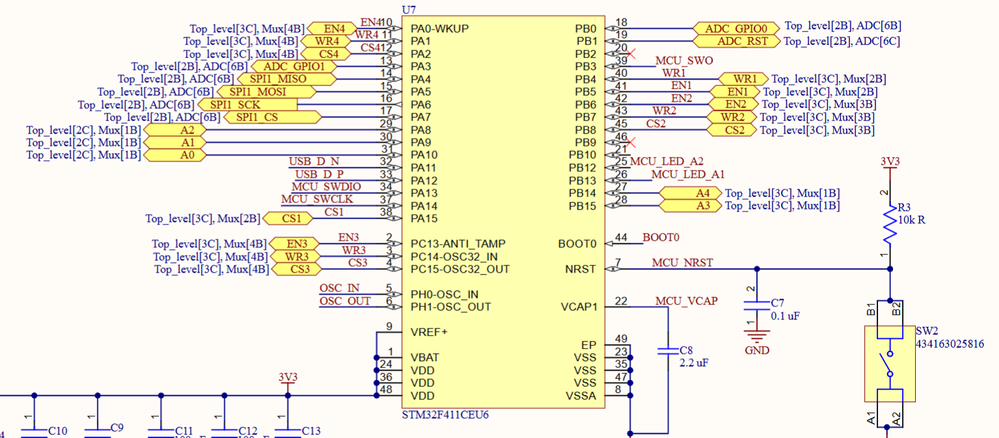Select the VBAT pin name
Image resolution: width=999 pixels, height=438 pixels.
425,358
